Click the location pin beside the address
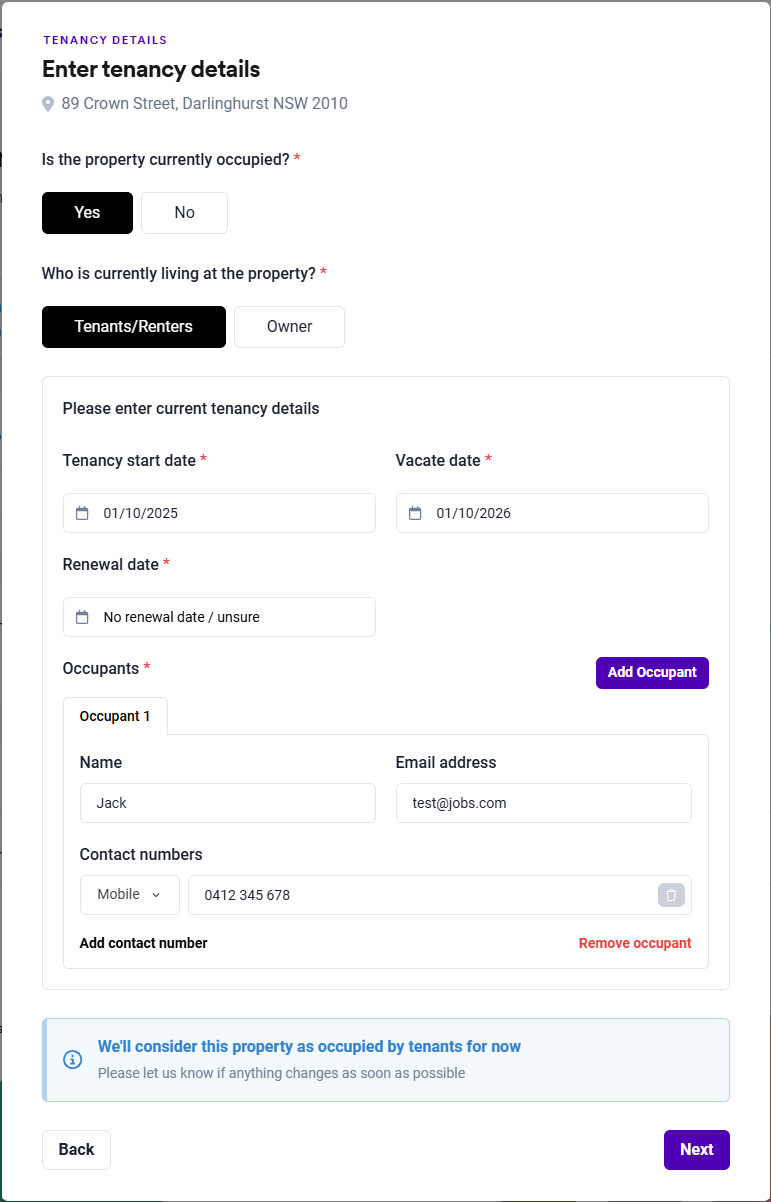This screenshot has height=1202, width=771. pyautogui.click(x=48, y=104)
